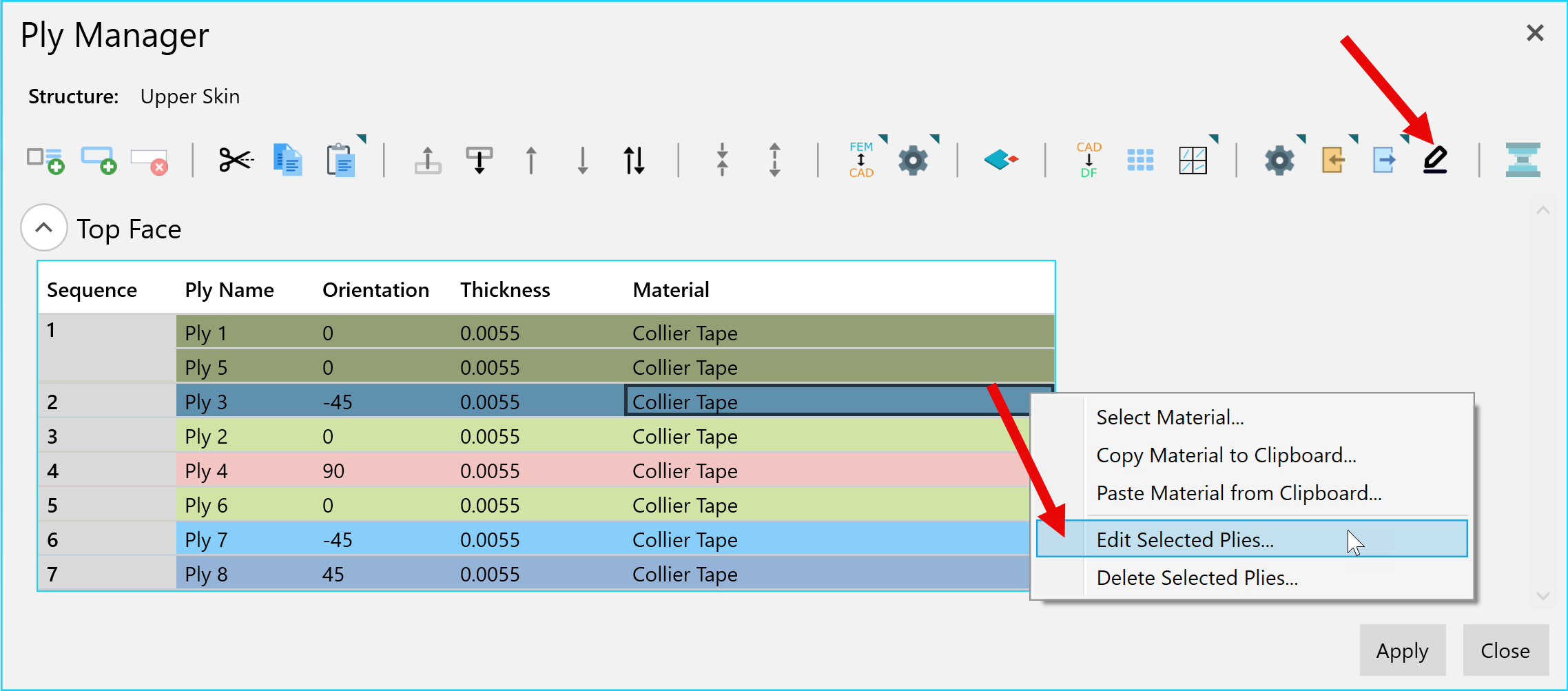This screenshot has height=691, width=1568.
Task: Click the add ply plus icon
Action: [99, 160]
